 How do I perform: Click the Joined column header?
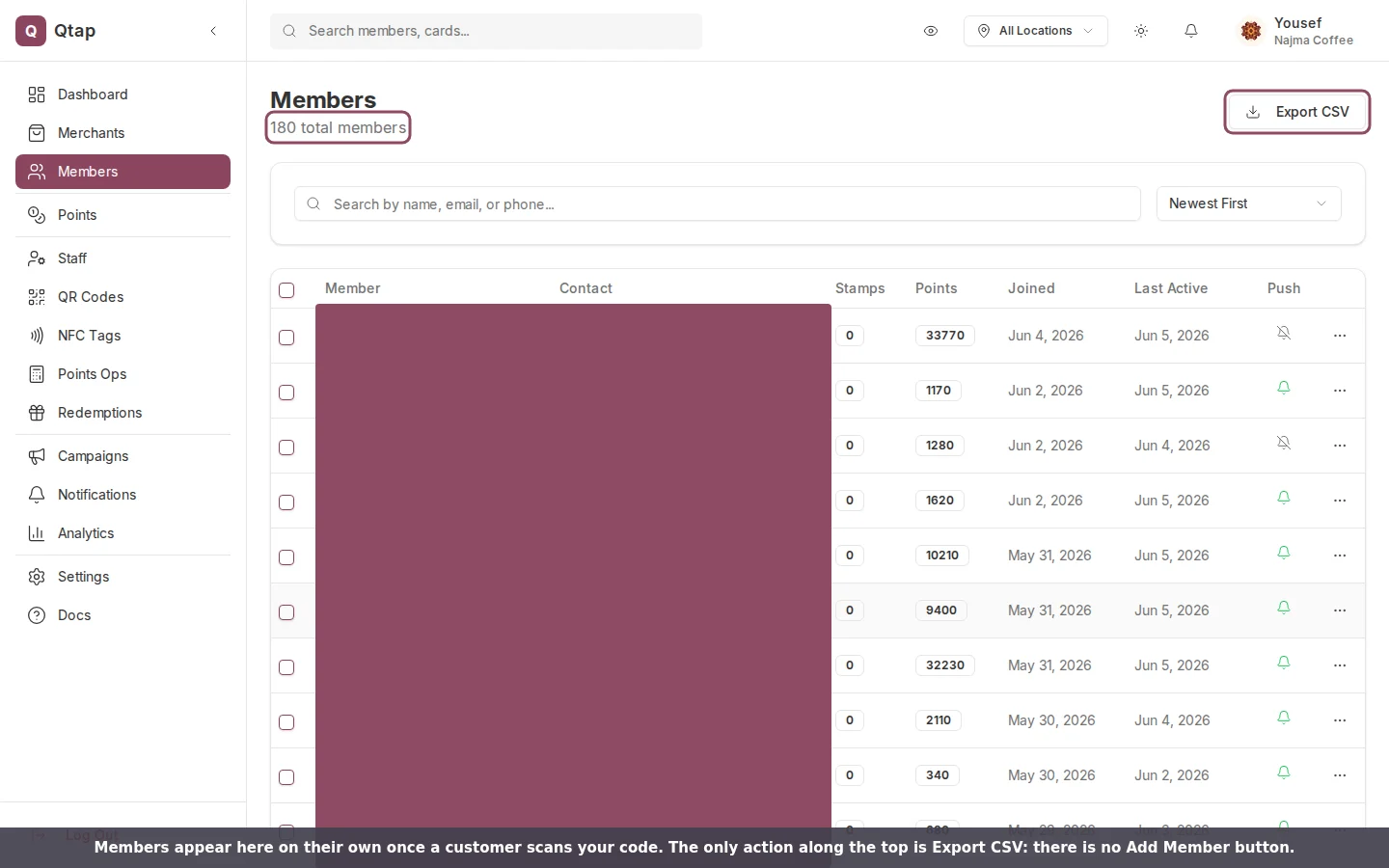tap(1031, 288)
